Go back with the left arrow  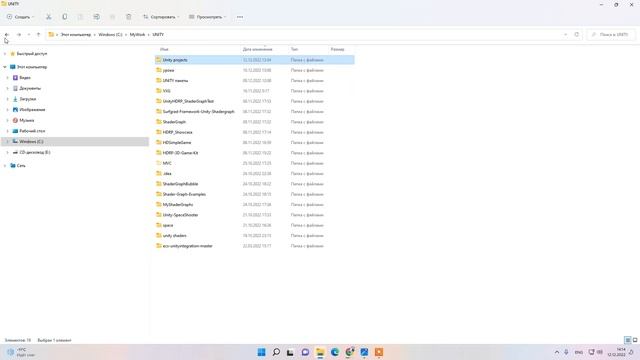7,35
